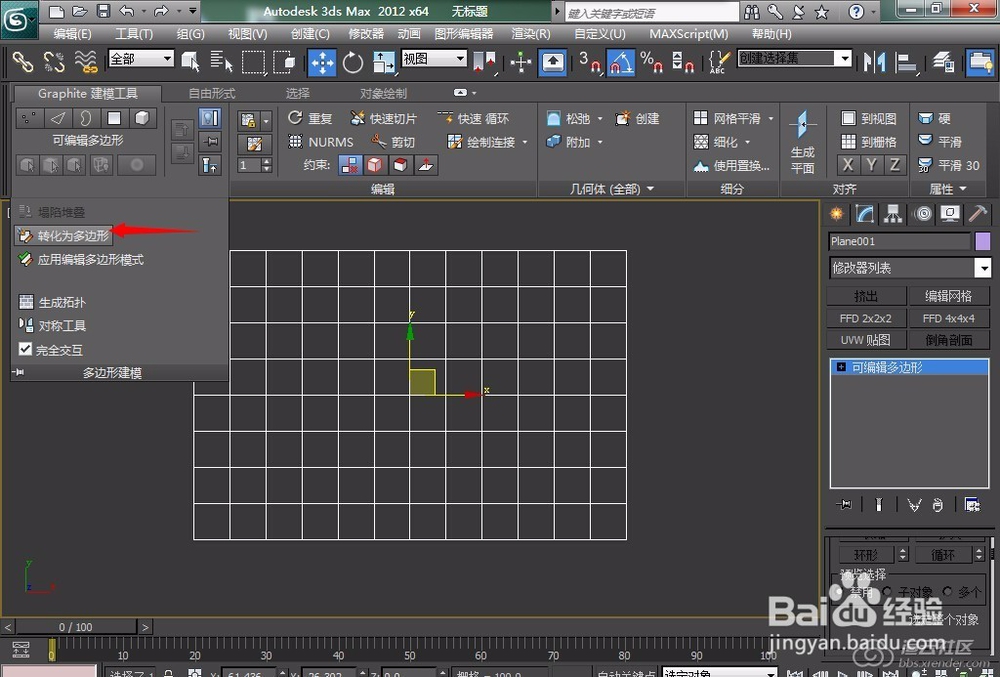Select the 多个 radio button
The width and height of the screenshot is (1000, 677).
[947, 592]
